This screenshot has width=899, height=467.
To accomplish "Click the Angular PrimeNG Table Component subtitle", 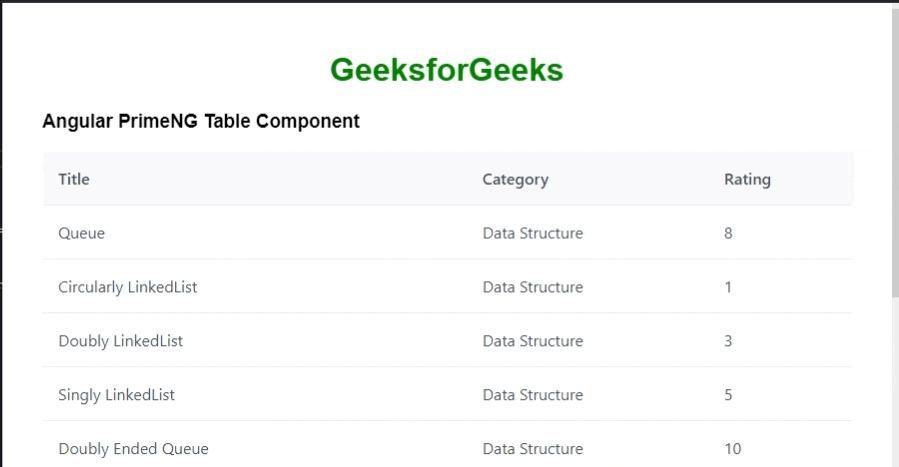I will 201,122.
